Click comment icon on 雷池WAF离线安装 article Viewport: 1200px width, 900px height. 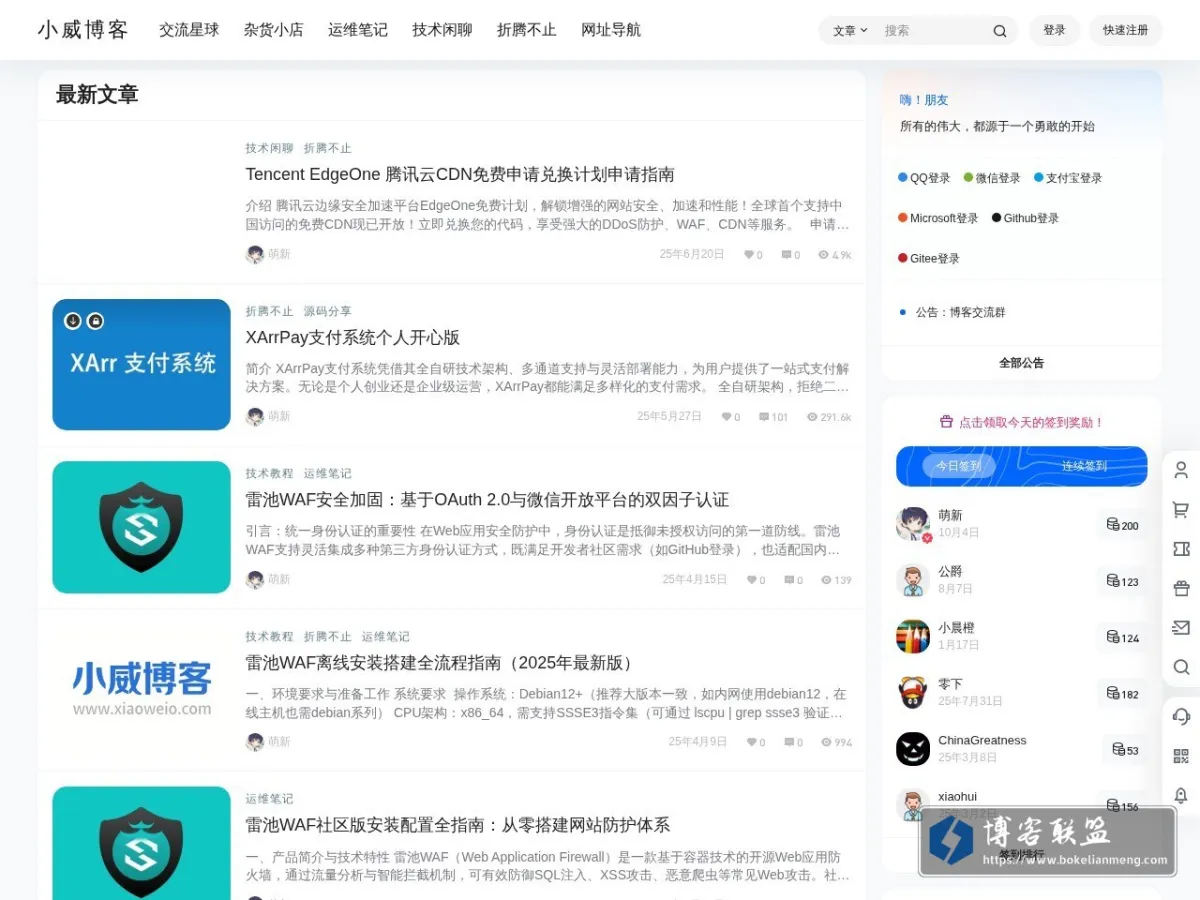[x=789, y=742]
